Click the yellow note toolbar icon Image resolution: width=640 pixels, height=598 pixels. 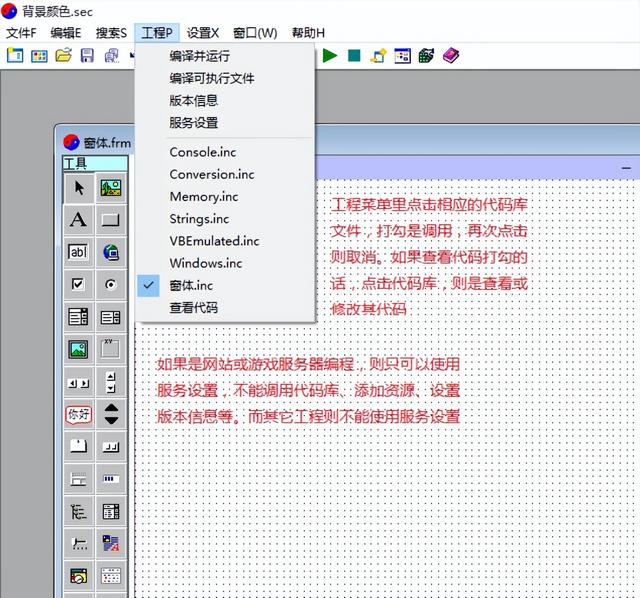pos(378,56)
